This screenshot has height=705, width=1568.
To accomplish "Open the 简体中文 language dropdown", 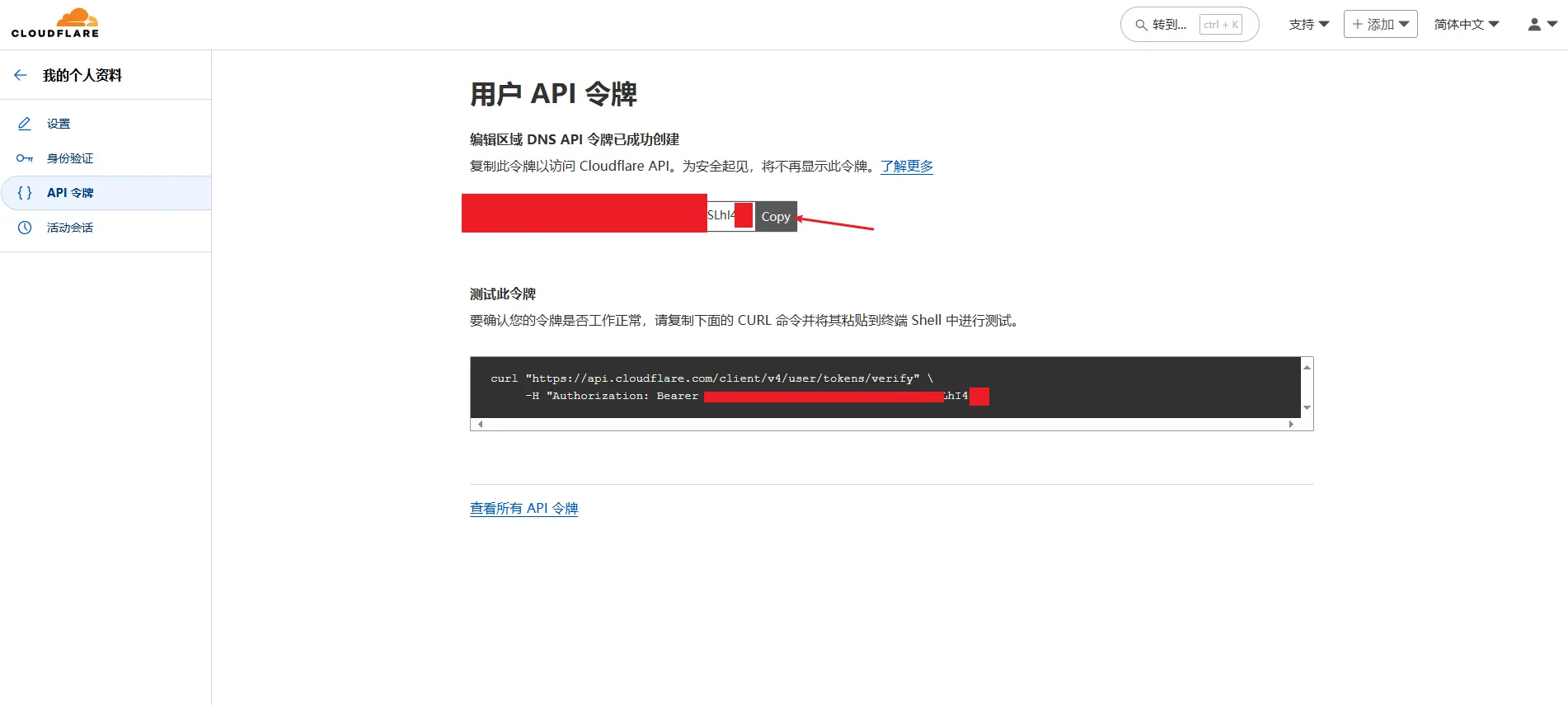I will pos(1467,25).
